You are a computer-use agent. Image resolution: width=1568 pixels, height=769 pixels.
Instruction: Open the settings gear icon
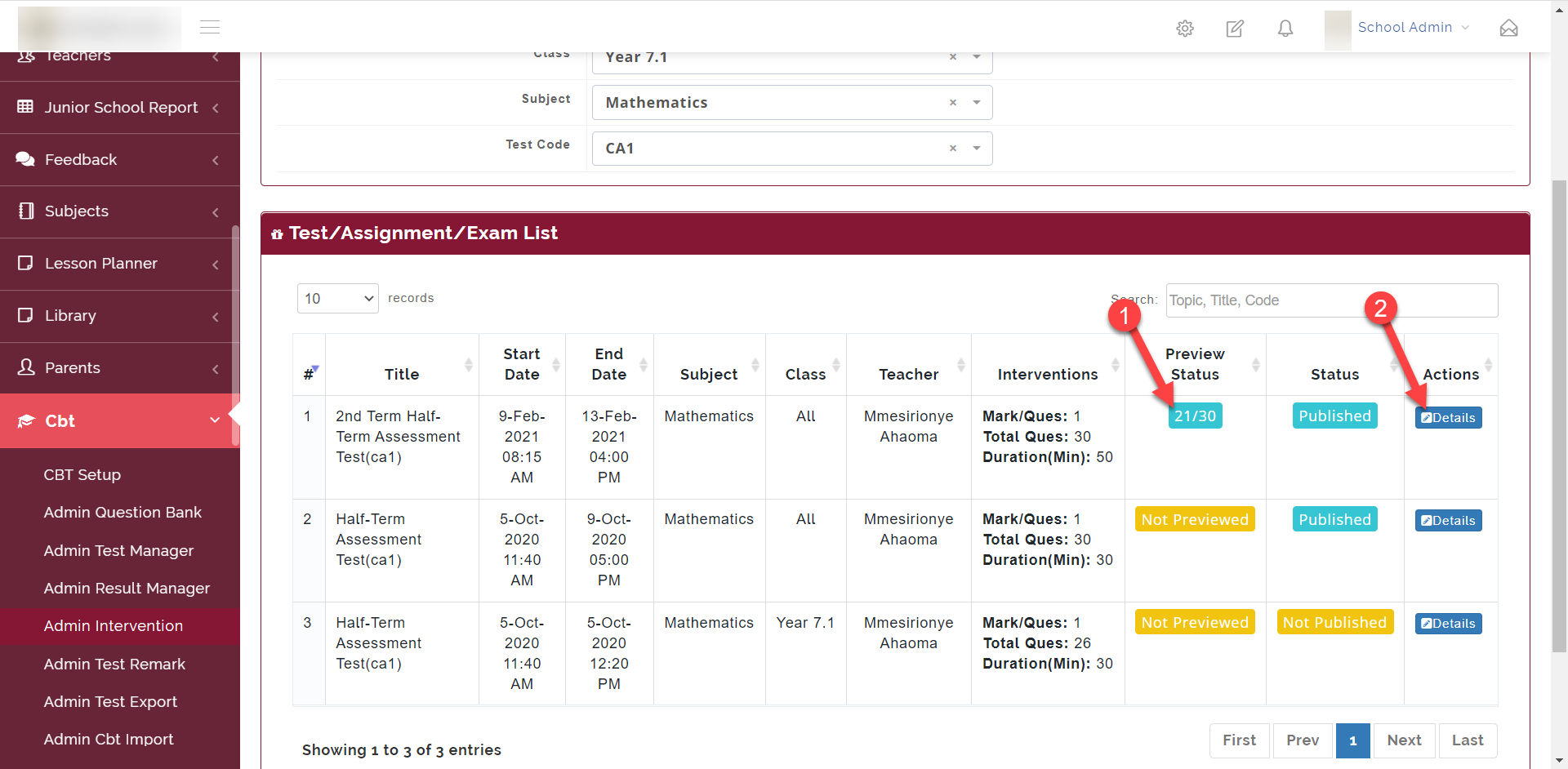click(1185, 29)
